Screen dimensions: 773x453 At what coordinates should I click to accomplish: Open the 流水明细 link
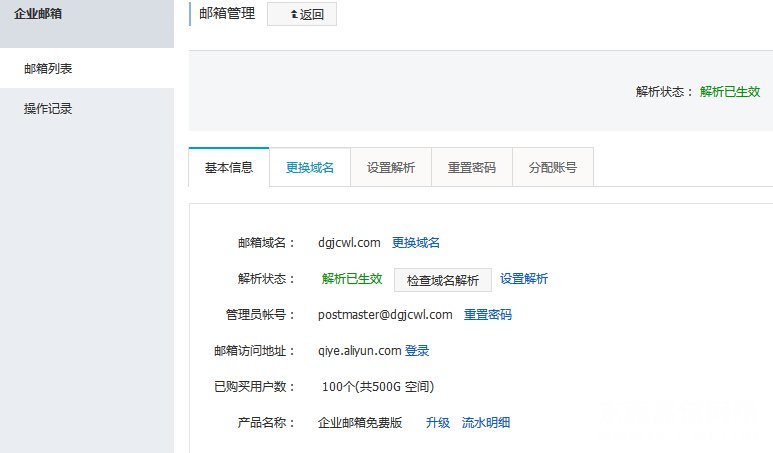tap(486, 422)
